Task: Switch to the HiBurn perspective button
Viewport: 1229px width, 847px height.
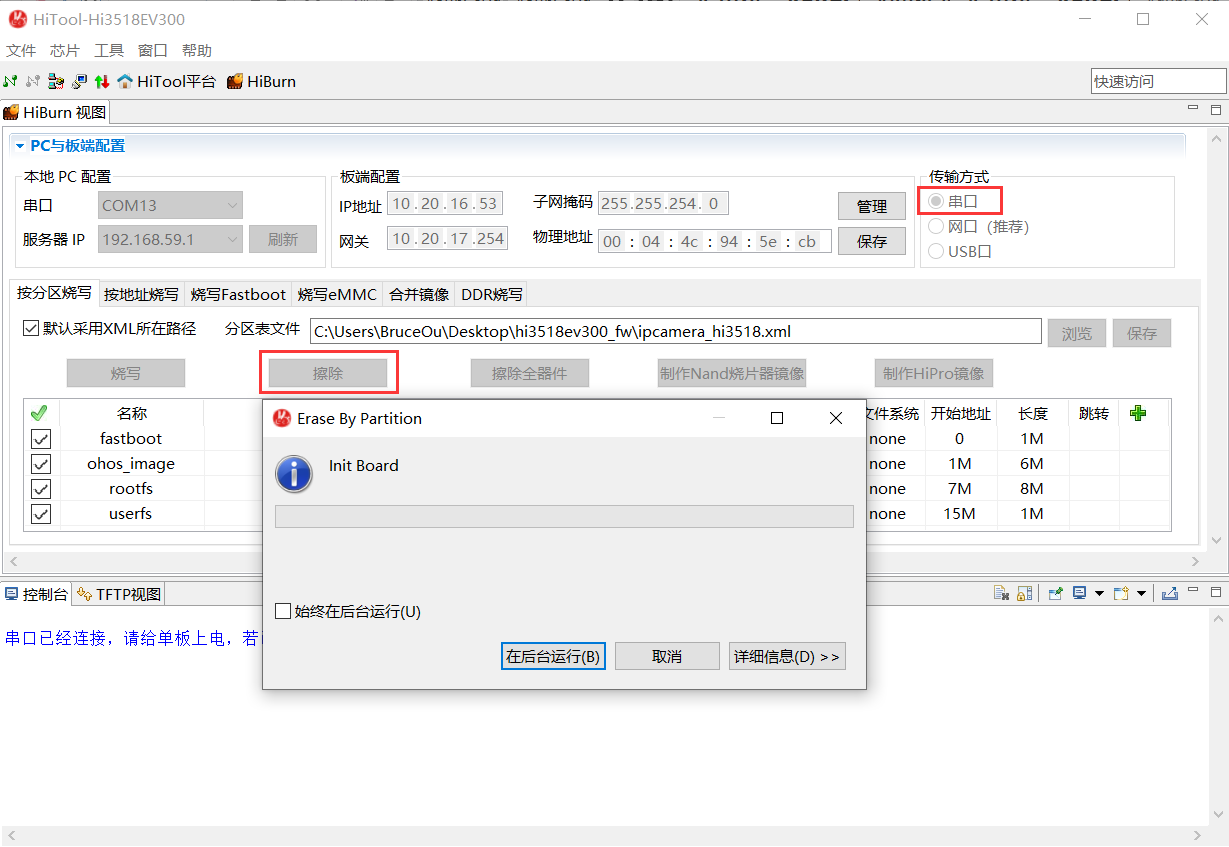Action: point(261,81)
